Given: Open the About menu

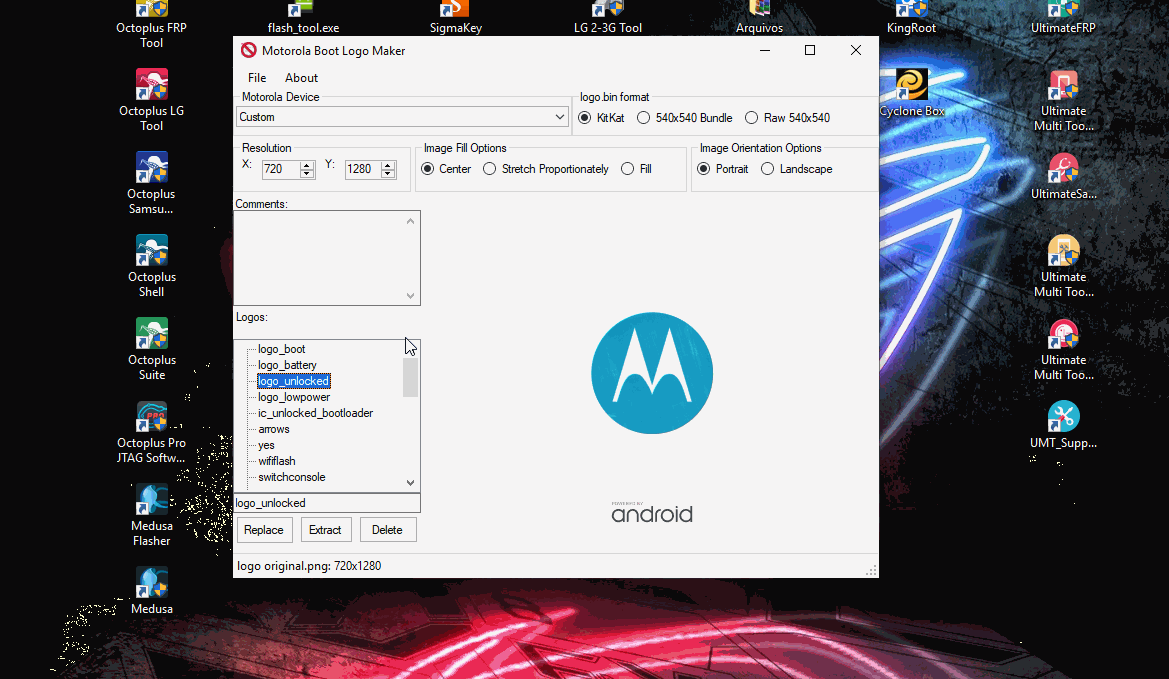Looking at the screenshot, I should (301, 78).
